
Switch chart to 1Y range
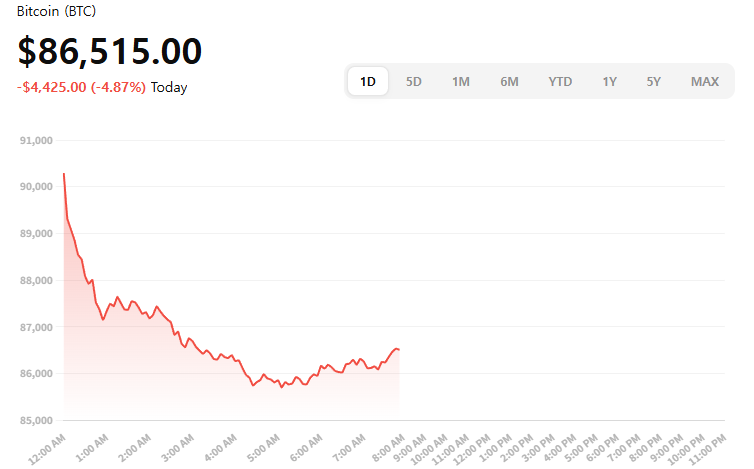tap(609, 82)
